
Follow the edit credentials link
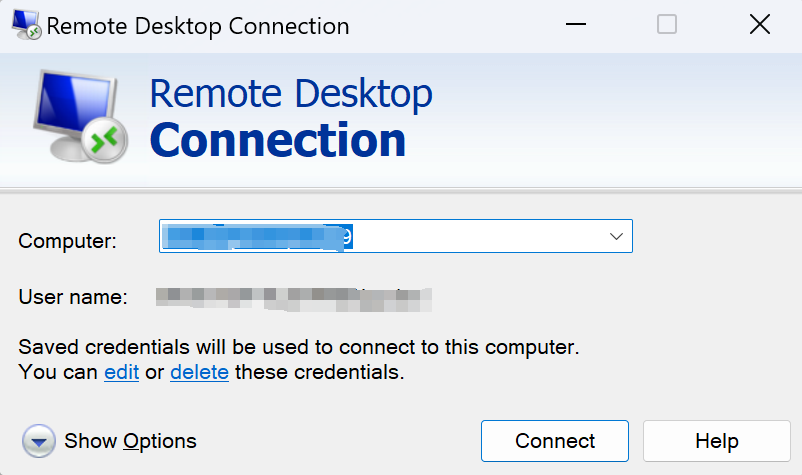coord(121,373)
